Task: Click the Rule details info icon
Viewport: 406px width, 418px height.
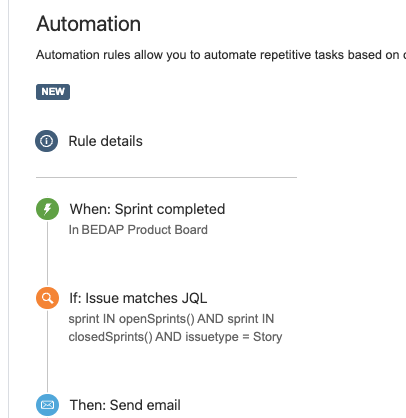Action: (46, 141)
